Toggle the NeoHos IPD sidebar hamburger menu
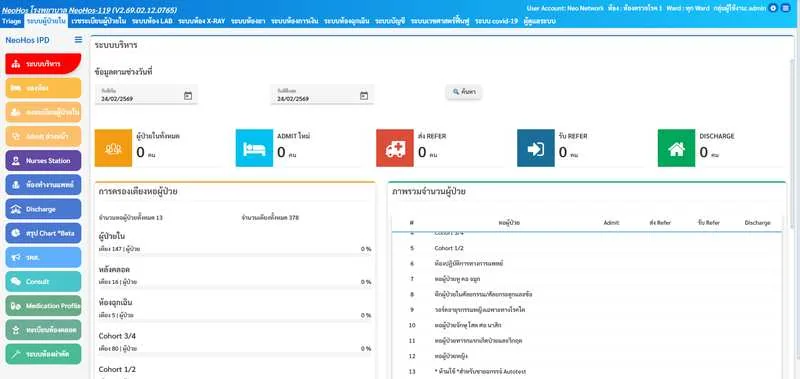Viewport: 800px width, 379px height. 78,40
